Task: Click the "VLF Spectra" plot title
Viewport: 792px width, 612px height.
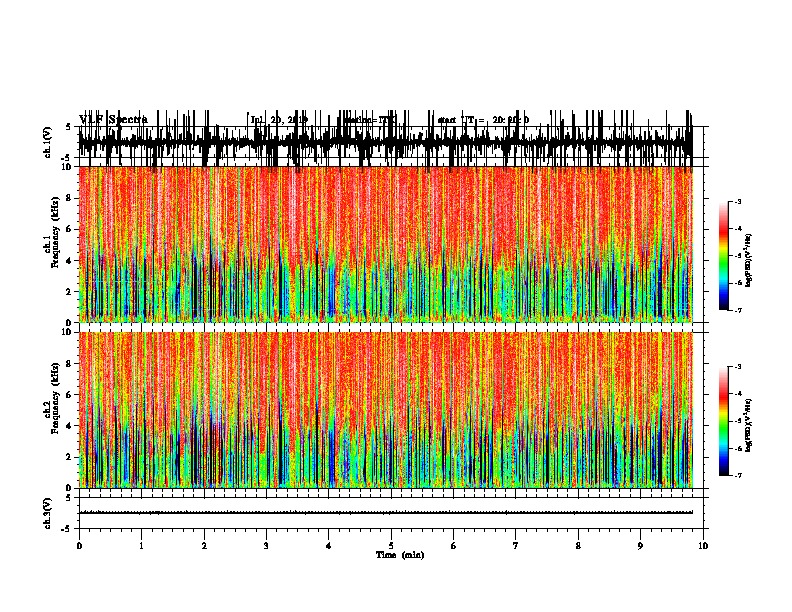Action: [113, 120]
